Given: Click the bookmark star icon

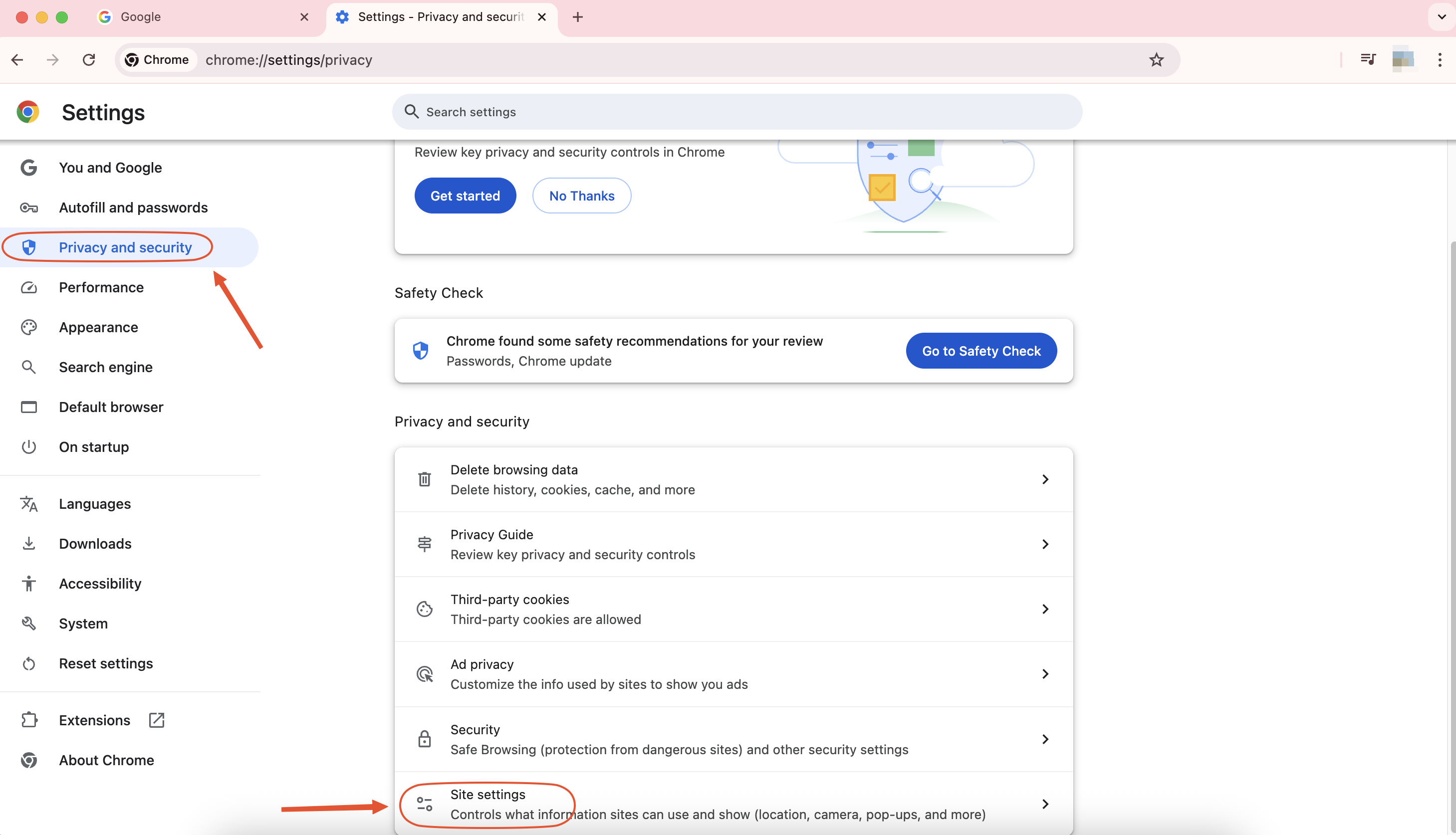Looking at the screenshot, I should point(1156,60).
